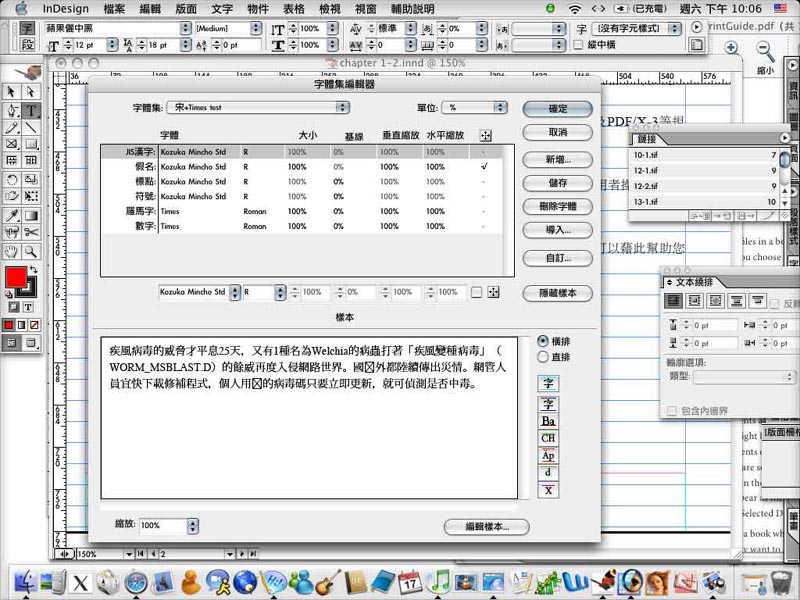Click the CH sample guide icon
This screenshot has width=800, height=600.
pos(548,438)
